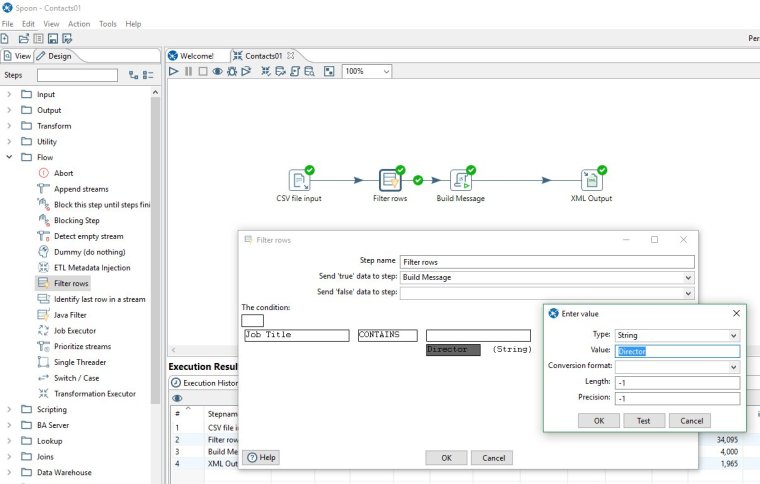The height and width of the screenshot is (484, 760).
Task: Select the XML Output step icon
Action: [x=592, y=180]
